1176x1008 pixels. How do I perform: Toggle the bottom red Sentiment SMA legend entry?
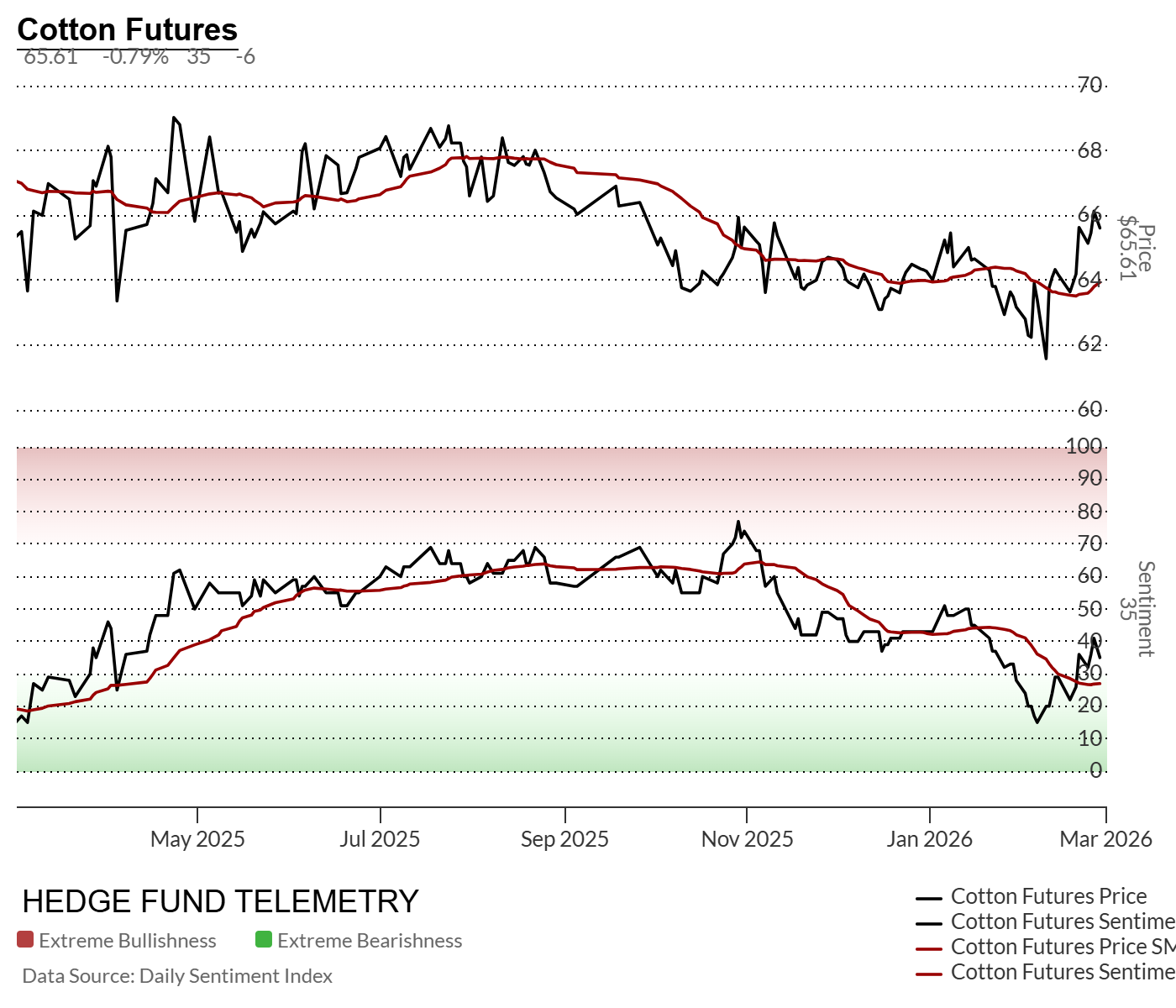point(1062,972)
